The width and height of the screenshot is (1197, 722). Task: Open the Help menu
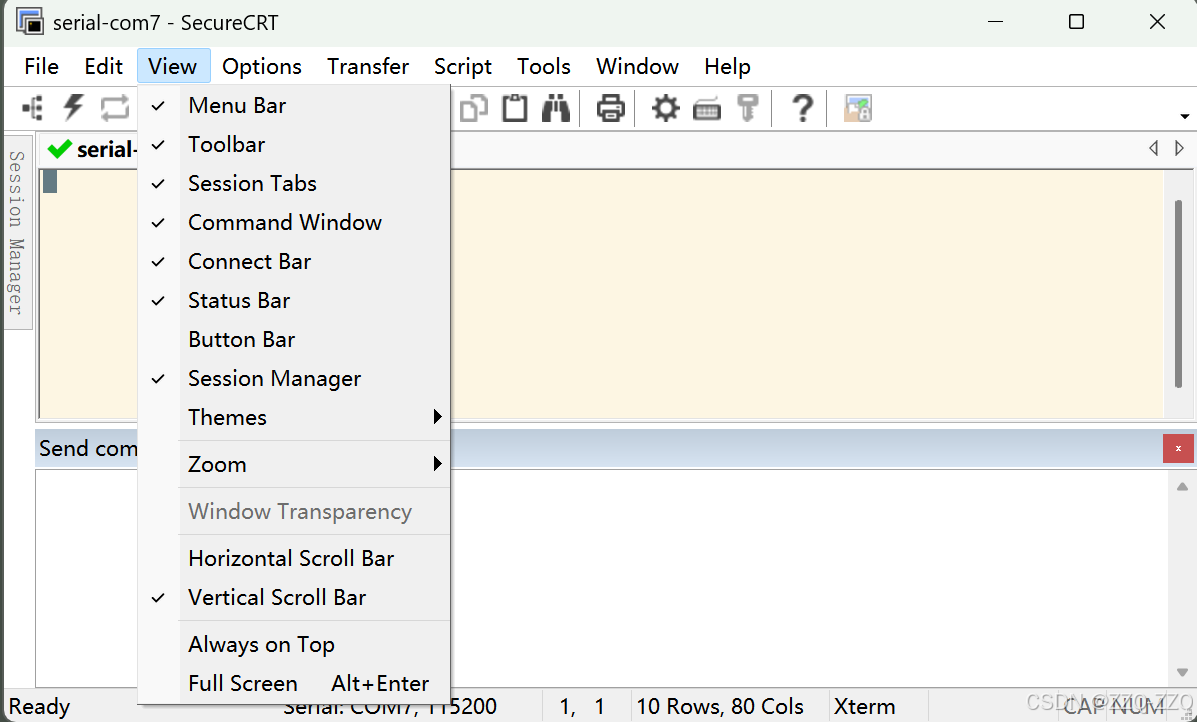pos(728,66)
